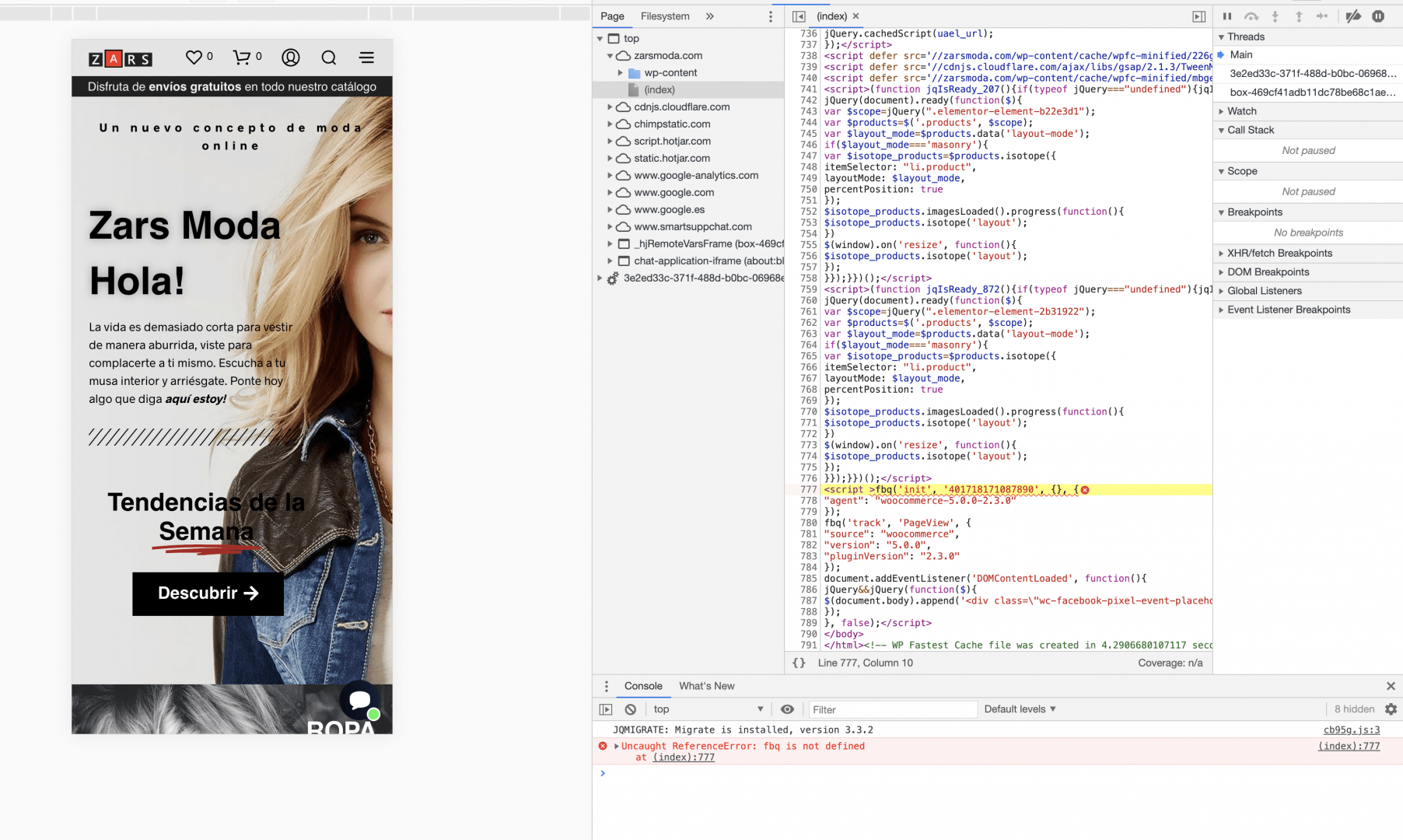The image size is (1403, 840).
Task: Open drawer three-dot menu
Action: 607,686
